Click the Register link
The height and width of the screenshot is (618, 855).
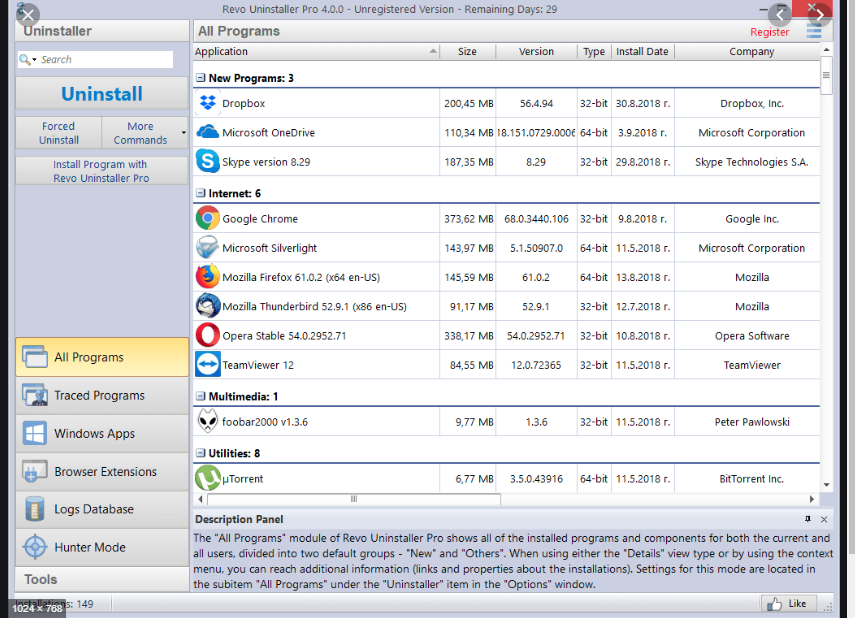[x=769, y=32]
